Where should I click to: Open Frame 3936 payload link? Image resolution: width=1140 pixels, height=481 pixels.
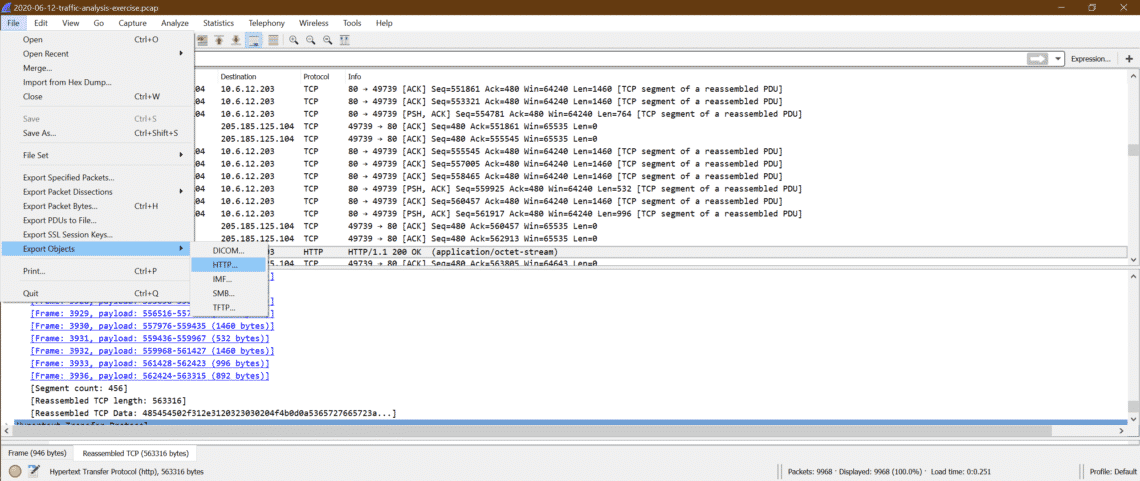coord(150,376)
